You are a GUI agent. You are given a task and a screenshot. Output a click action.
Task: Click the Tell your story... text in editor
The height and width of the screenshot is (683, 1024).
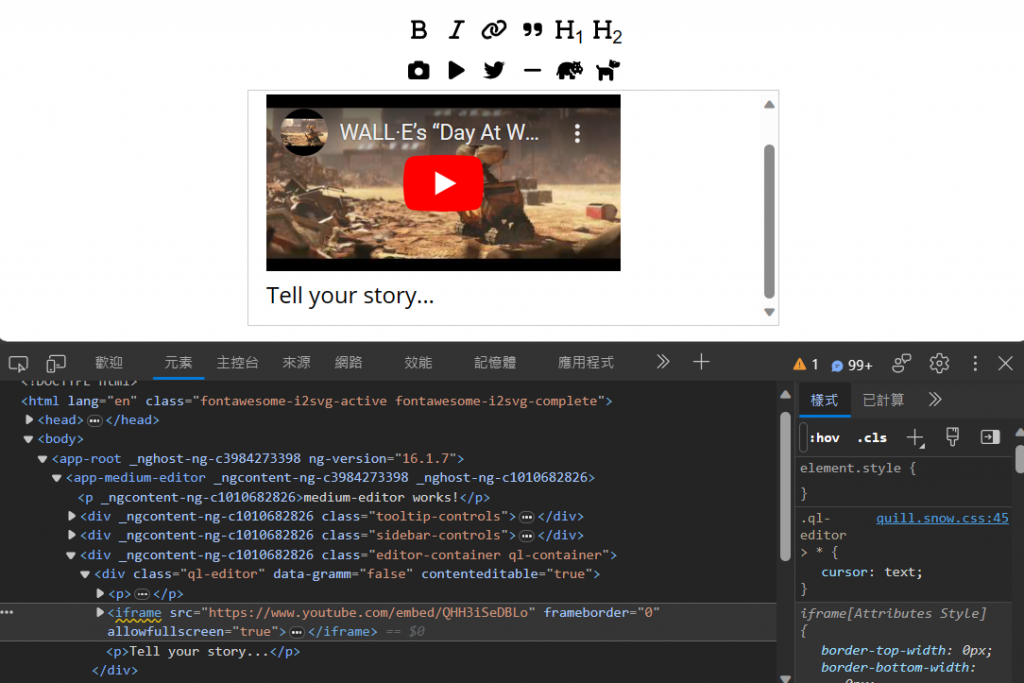[350, 296]
